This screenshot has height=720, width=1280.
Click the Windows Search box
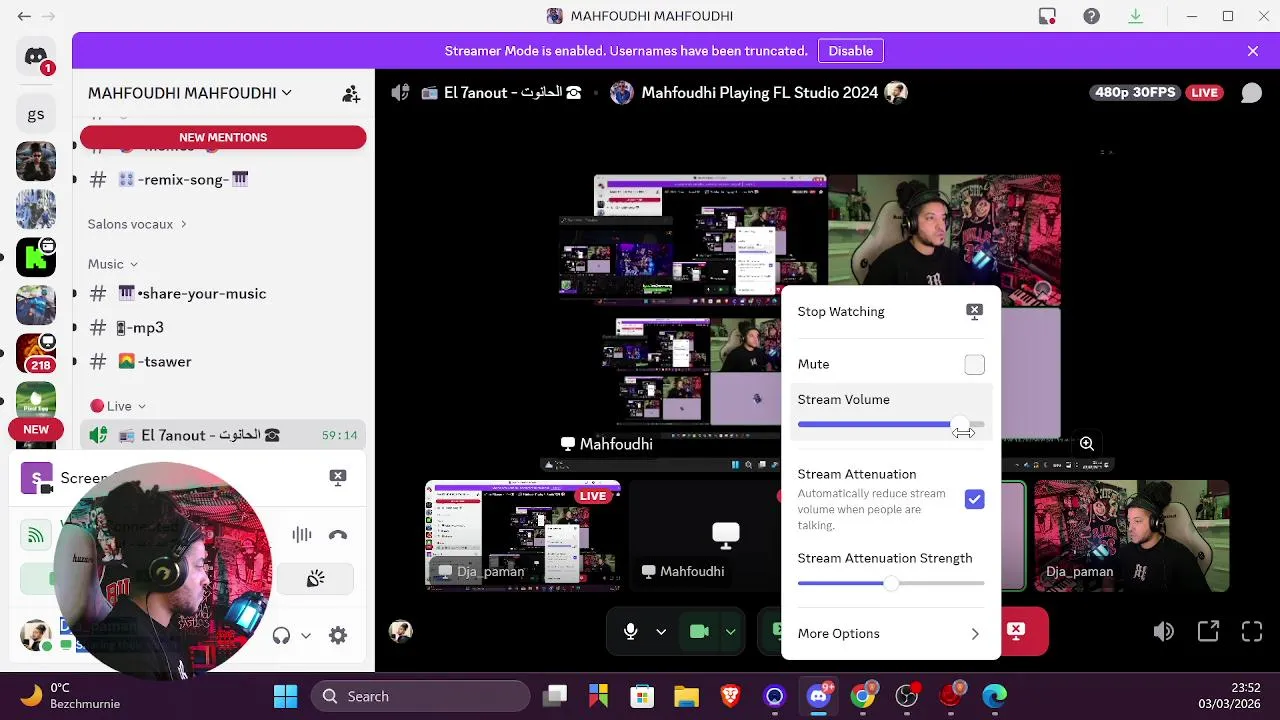point(420,696)
